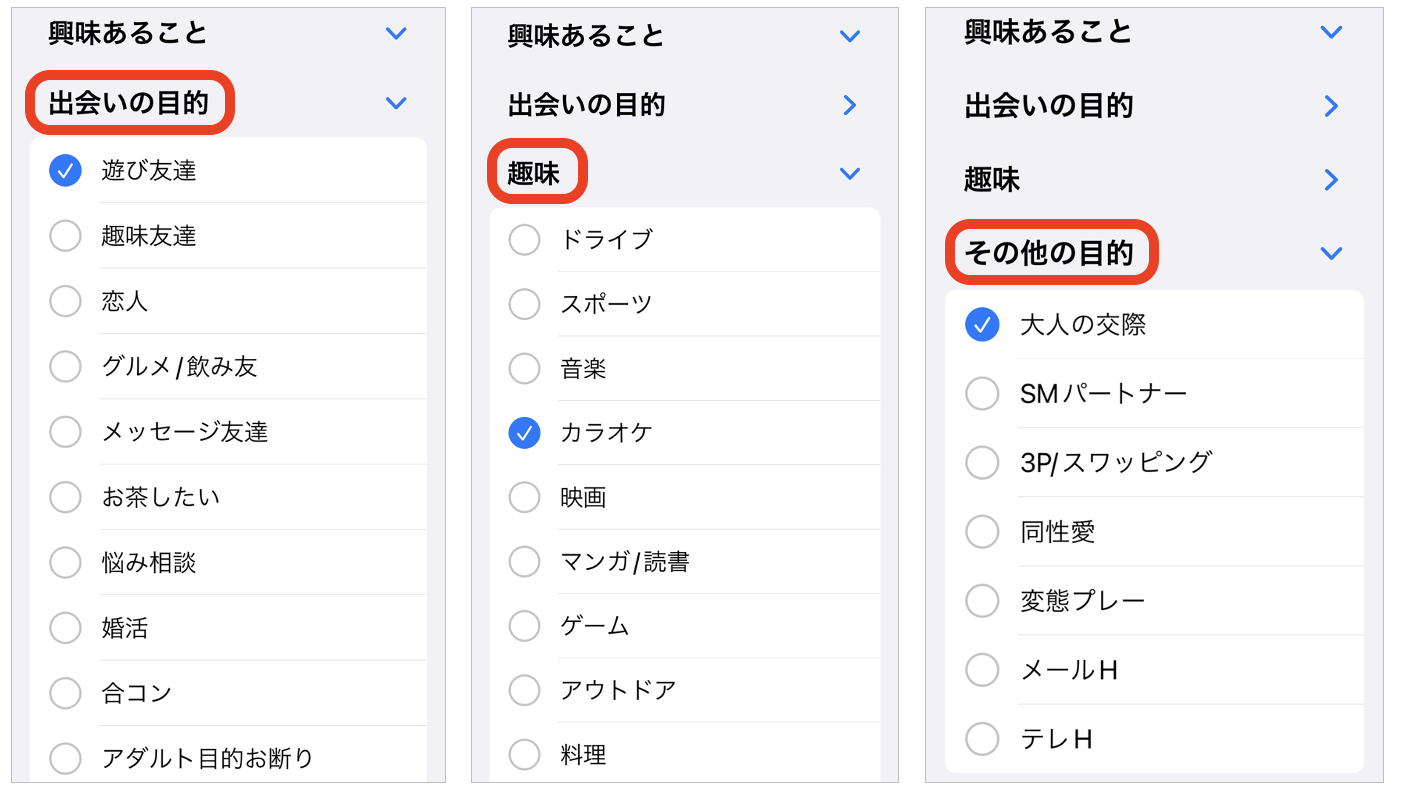Select グルメ/飲み友 option

(x=65, y=367)
